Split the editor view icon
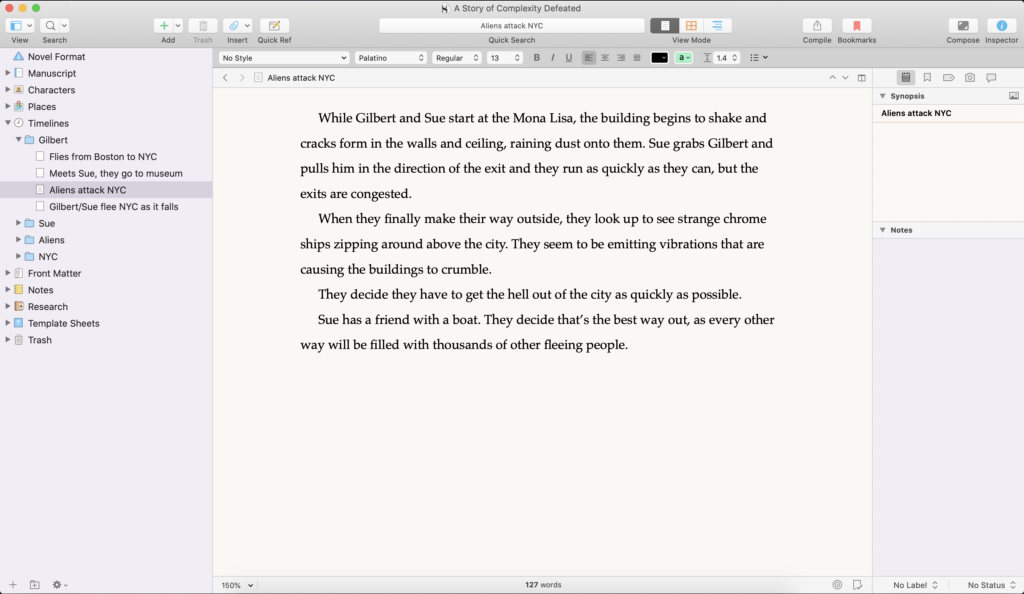1024x594 pixels. click(861, 78)
